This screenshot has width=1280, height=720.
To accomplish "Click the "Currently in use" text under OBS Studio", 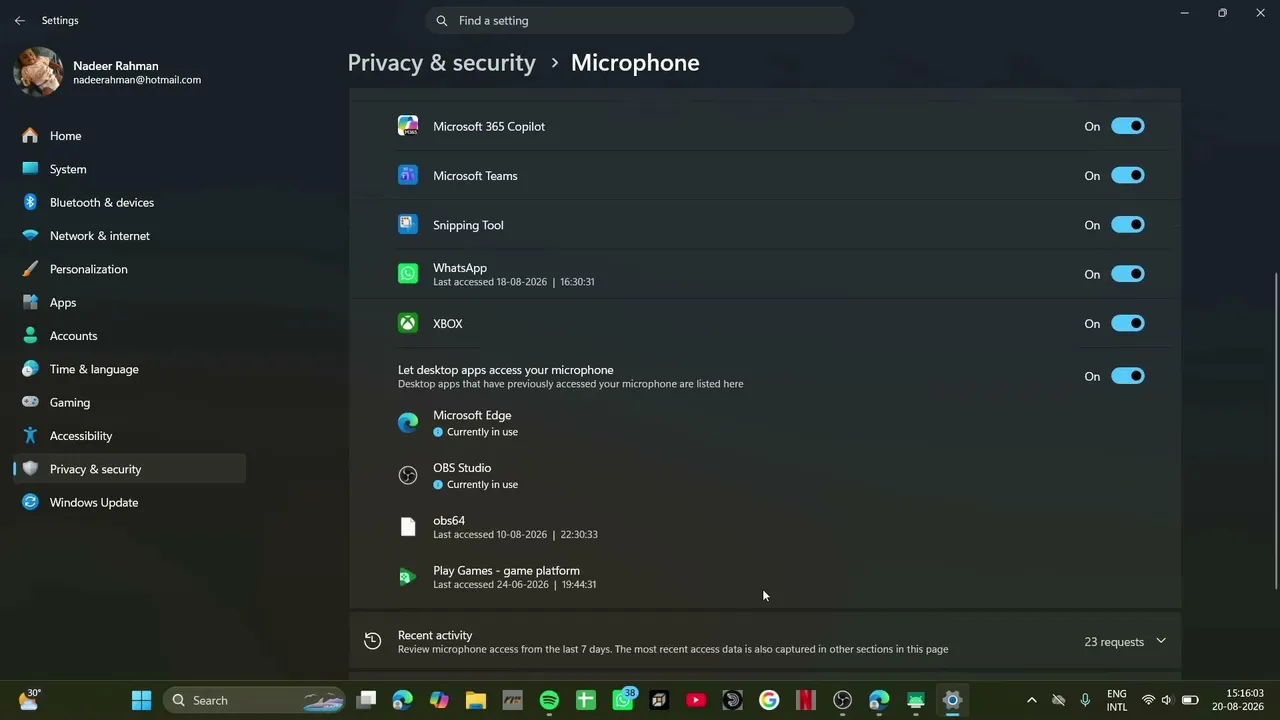I will (x=482, y=484).
